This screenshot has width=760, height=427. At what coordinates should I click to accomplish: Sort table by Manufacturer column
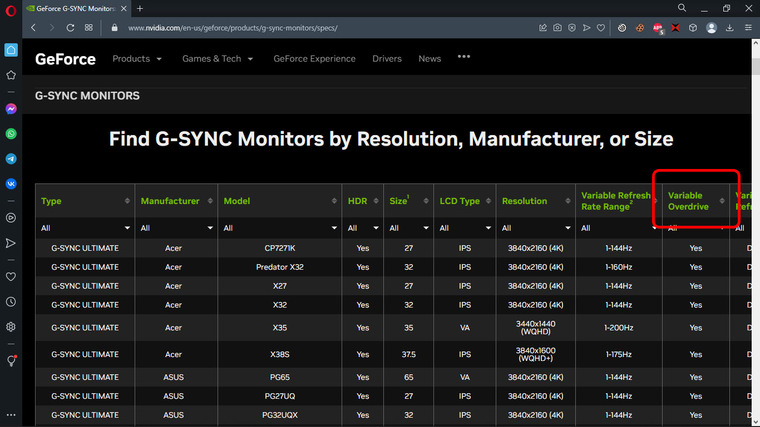tap(176, 201)
